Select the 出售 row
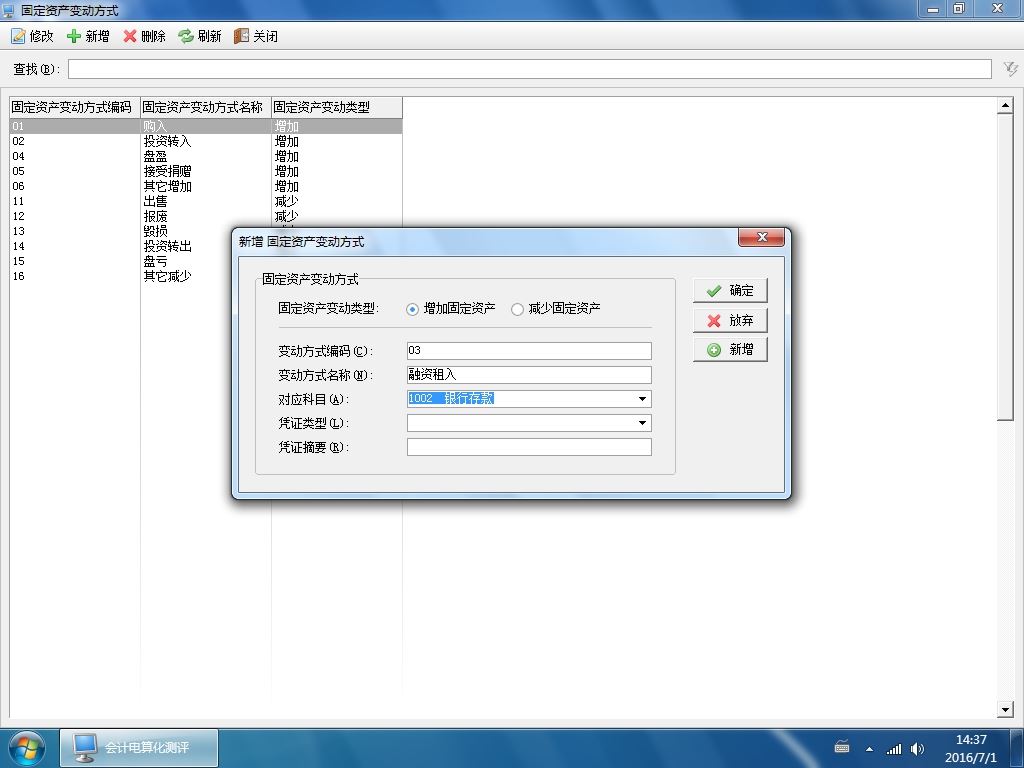 (x=206, y=201)
